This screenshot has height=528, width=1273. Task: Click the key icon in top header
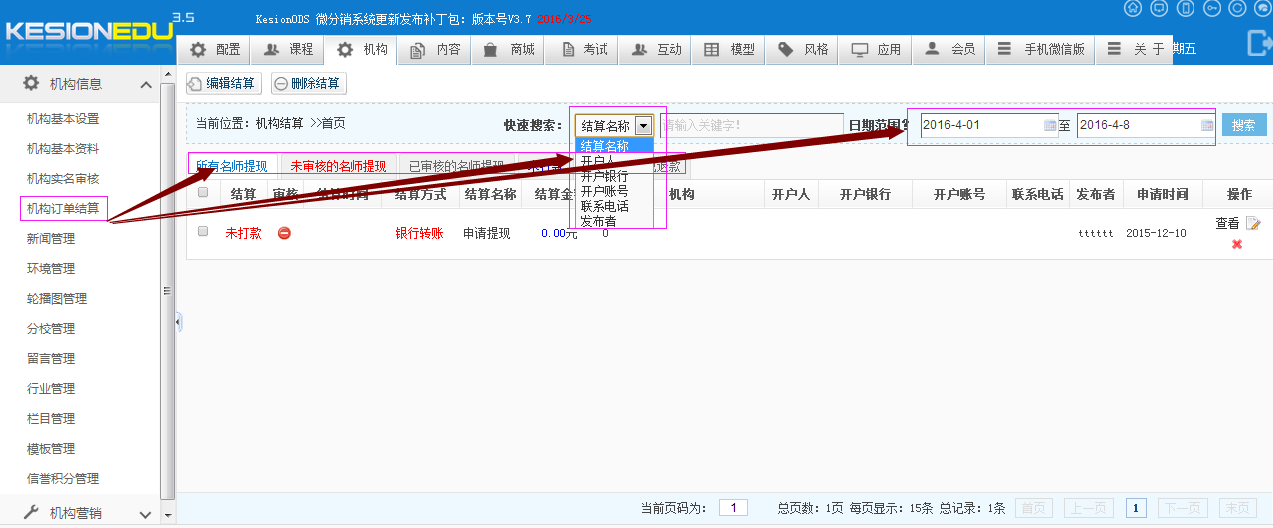[x=1211, y=8]
